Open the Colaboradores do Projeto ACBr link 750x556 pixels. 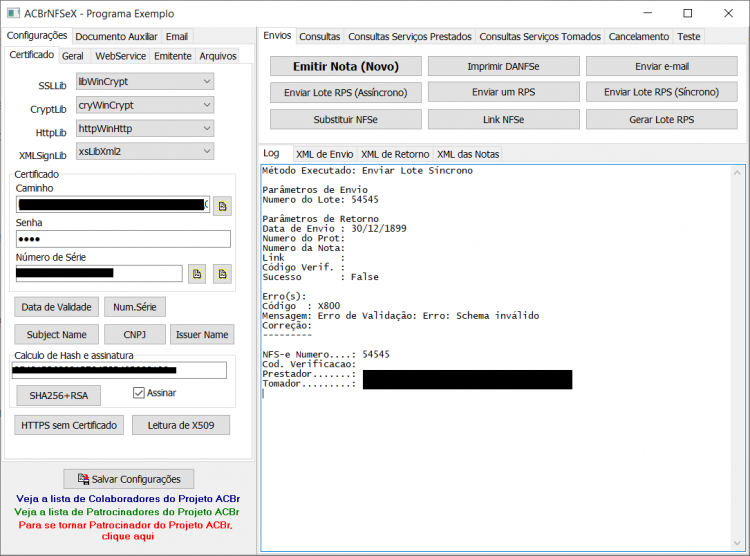pyautogui.click(x=128, y=499)
